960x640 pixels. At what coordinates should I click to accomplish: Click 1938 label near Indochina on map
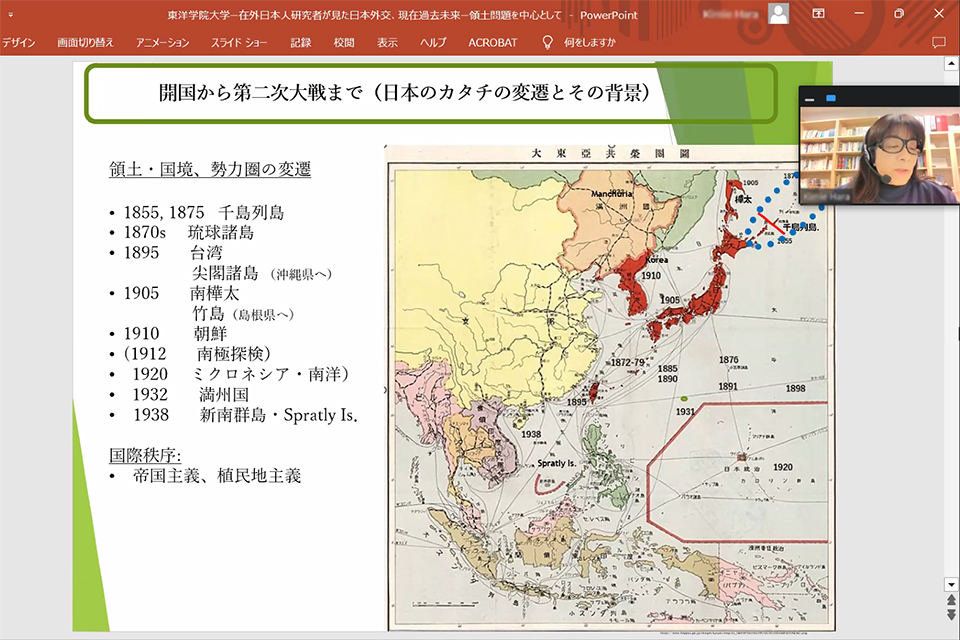531,434
